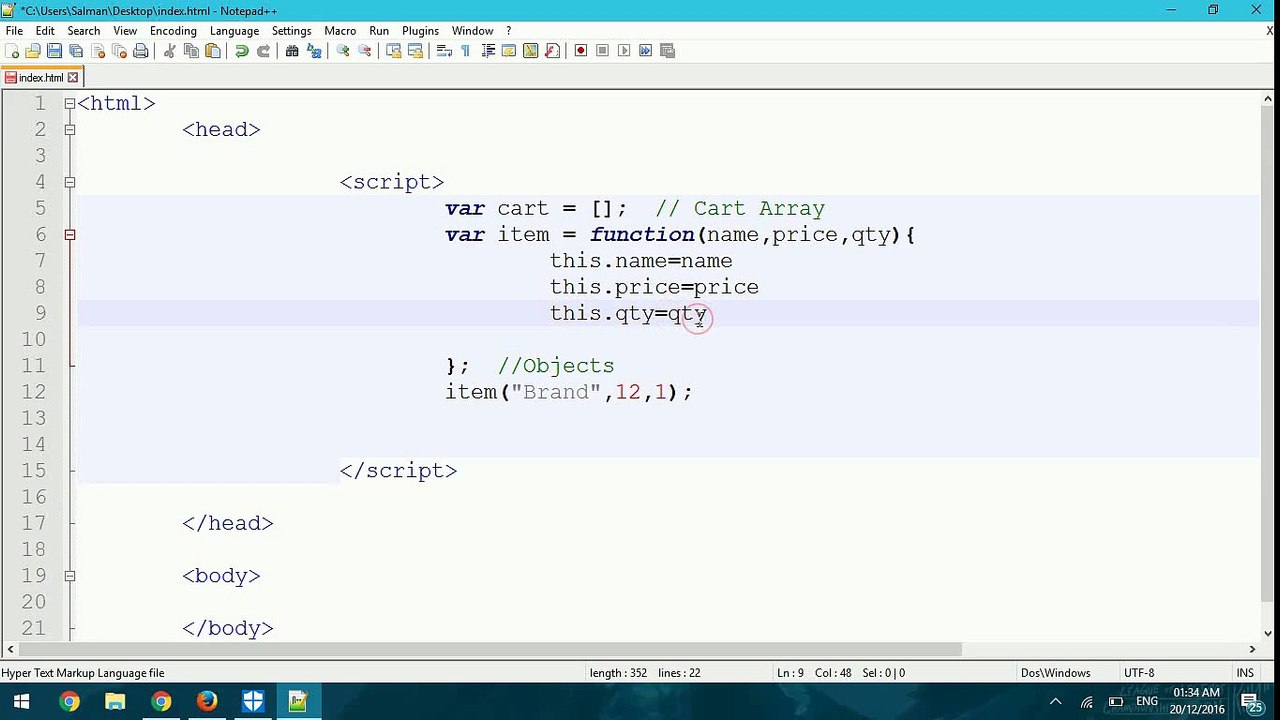The width and height of the screenshot is (1280, 720).
Task: Open the Windows Start menu
Action: 22,701
